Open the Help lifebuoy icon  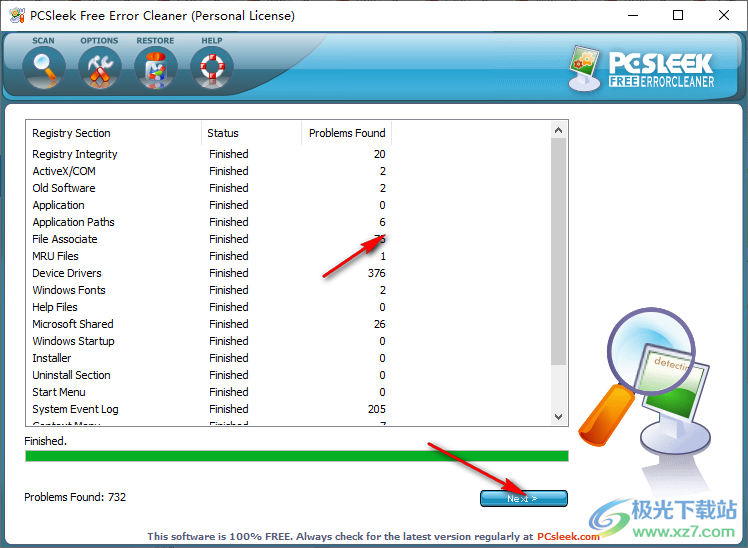tap(212, 68)
